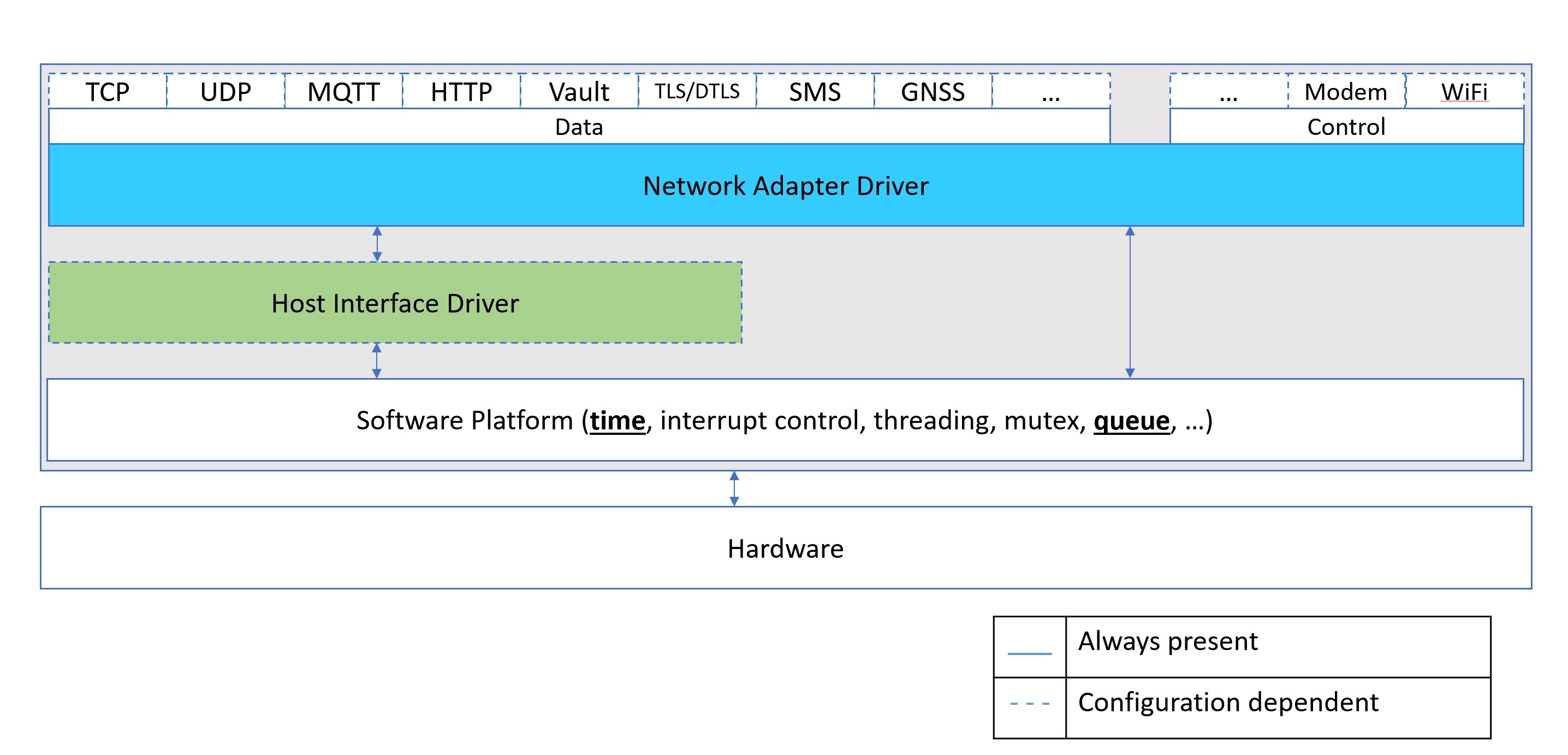Click the SMS box
The width and height of the screenshot is (1568, 755).
coord(815,92)
